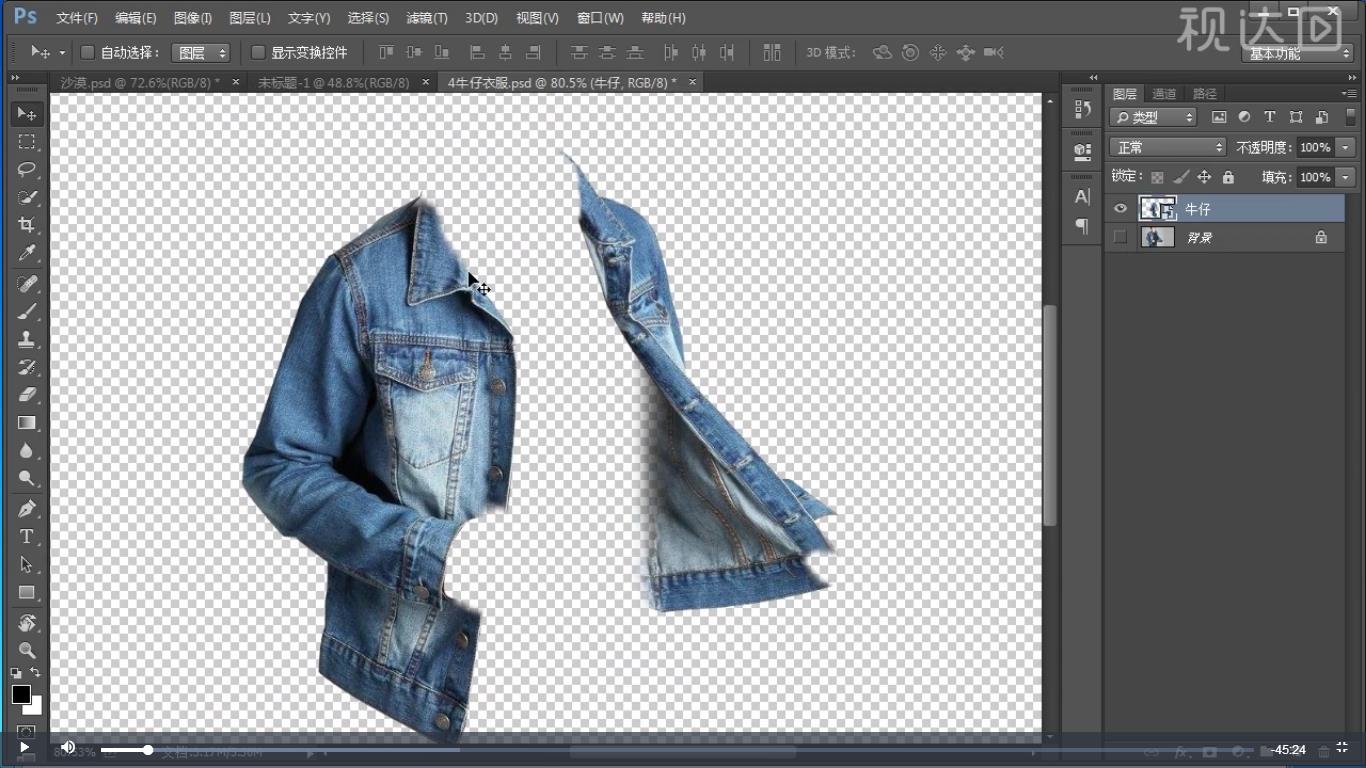Switch to the 沙漠.psd document tab
This screenshot has height=768, width=1366.
[140, 82]
